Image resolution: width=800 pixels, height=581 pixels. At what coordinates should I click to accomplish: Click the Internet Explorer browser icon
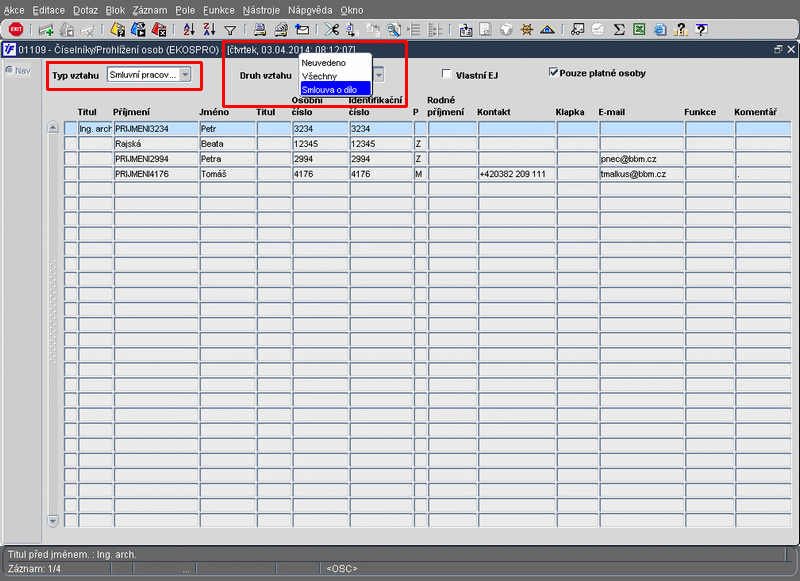coord(660,30)
